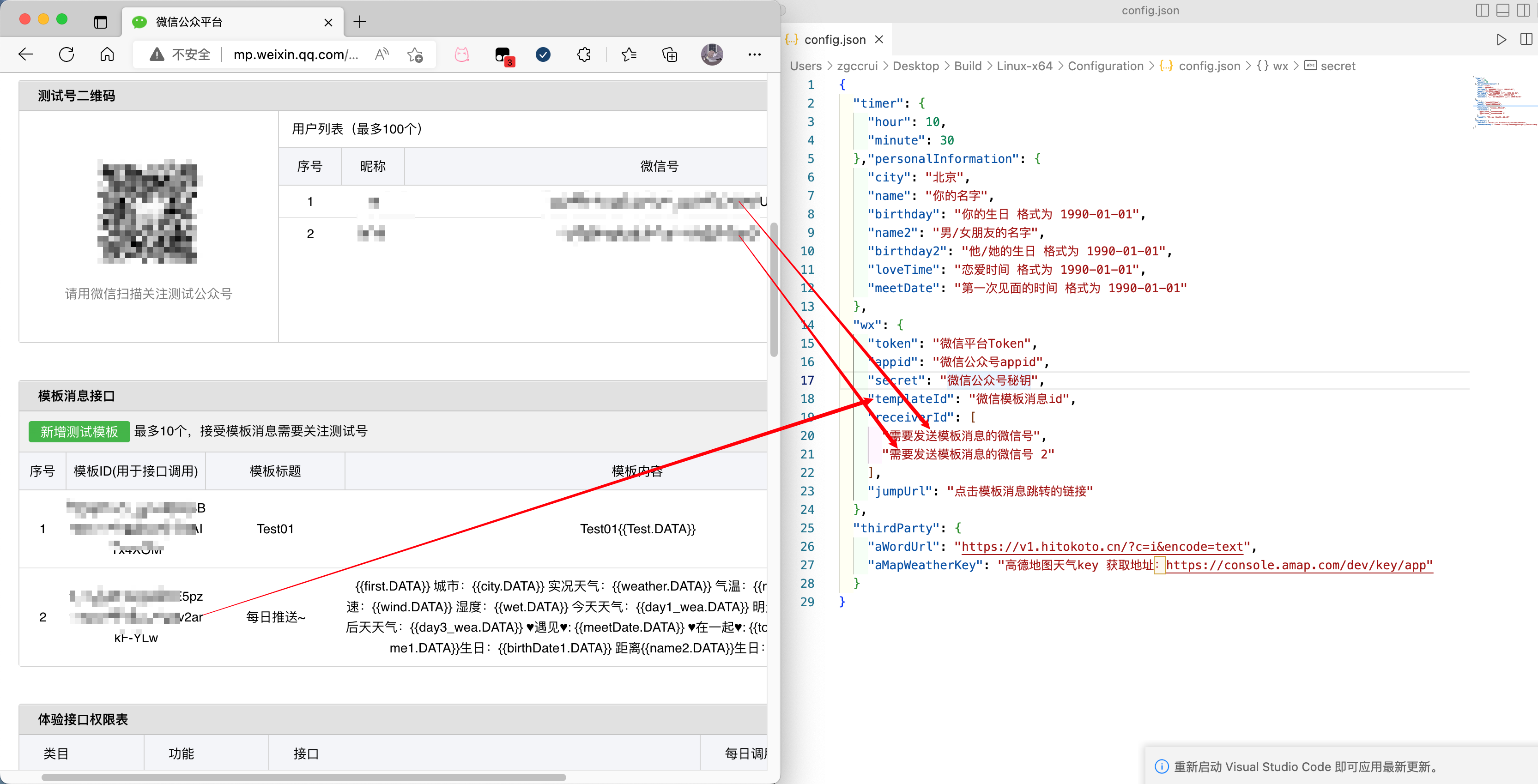Click the restart VS Code update notification
The image size is (1538, 784).
(x=1341, y=766)
